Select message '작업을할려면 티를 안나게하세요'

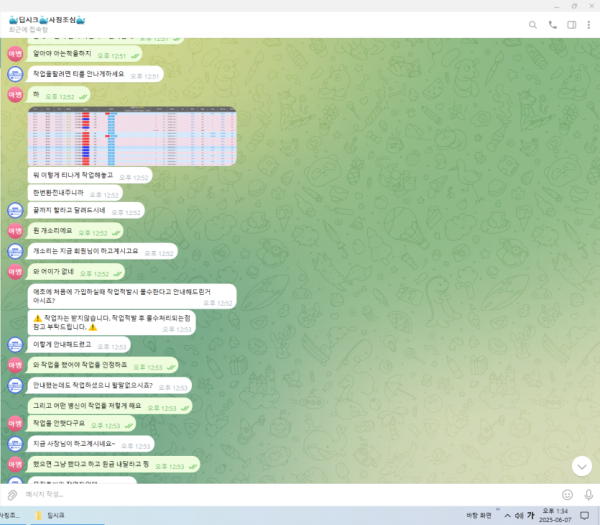tap(96, 74)
